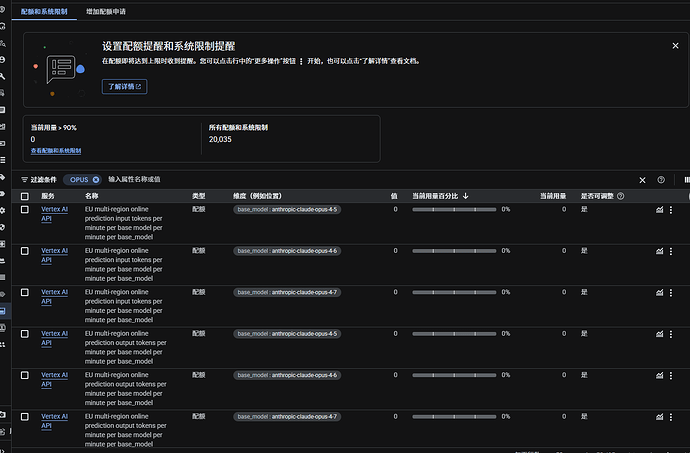
Task: Click the wrench icon in left sidebar
Action: click(x=3, y=77)
